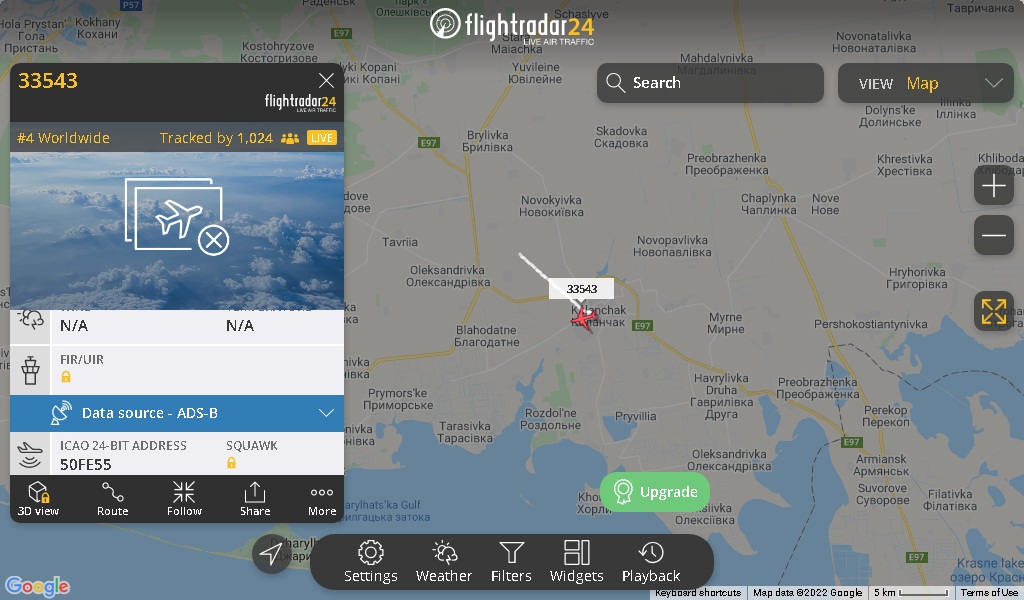
Task: Open the Widgets menu
Action: coord(577,561)
